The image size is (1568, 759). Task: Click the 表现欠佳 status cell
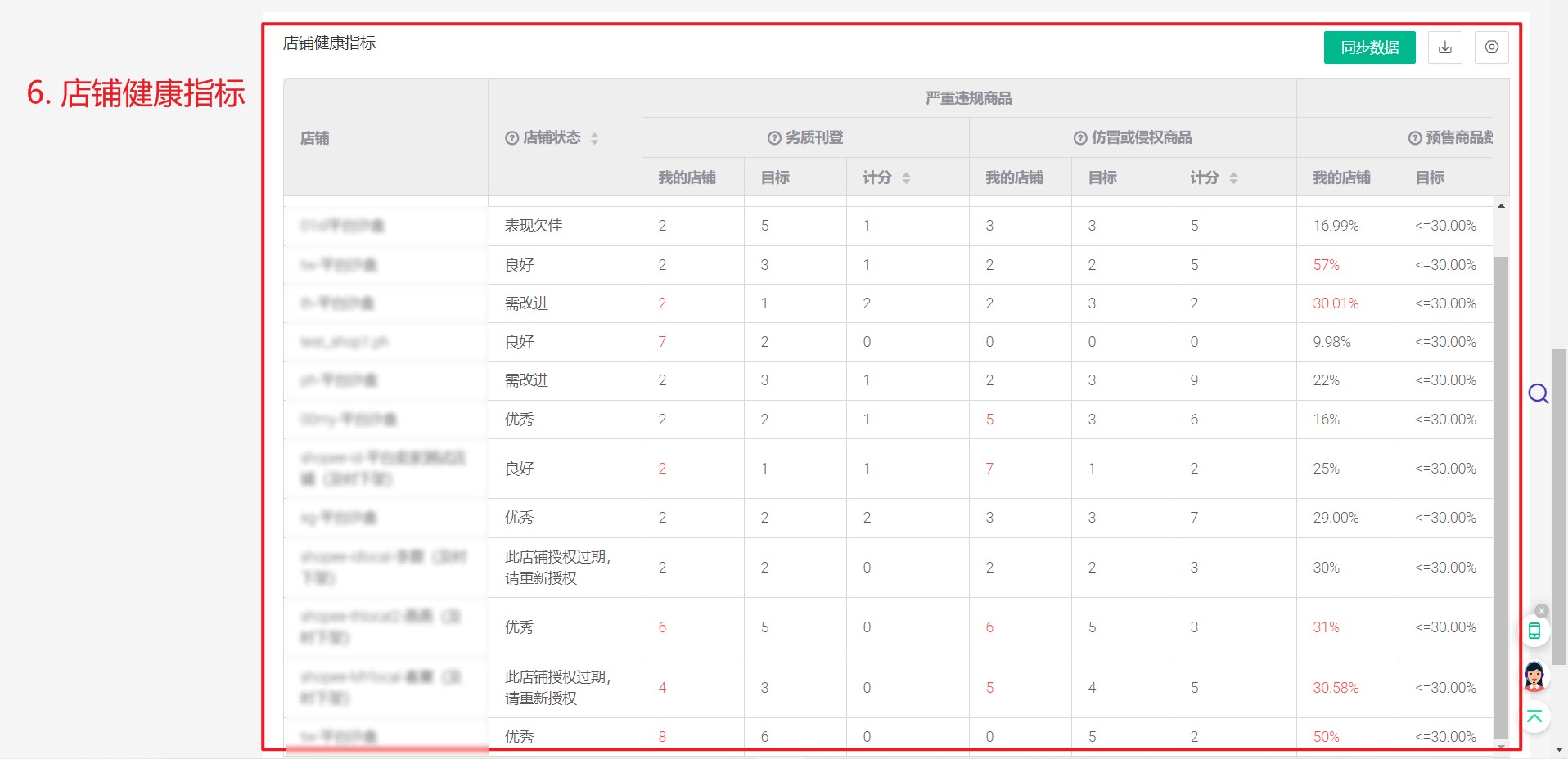(x=534, y=226)
